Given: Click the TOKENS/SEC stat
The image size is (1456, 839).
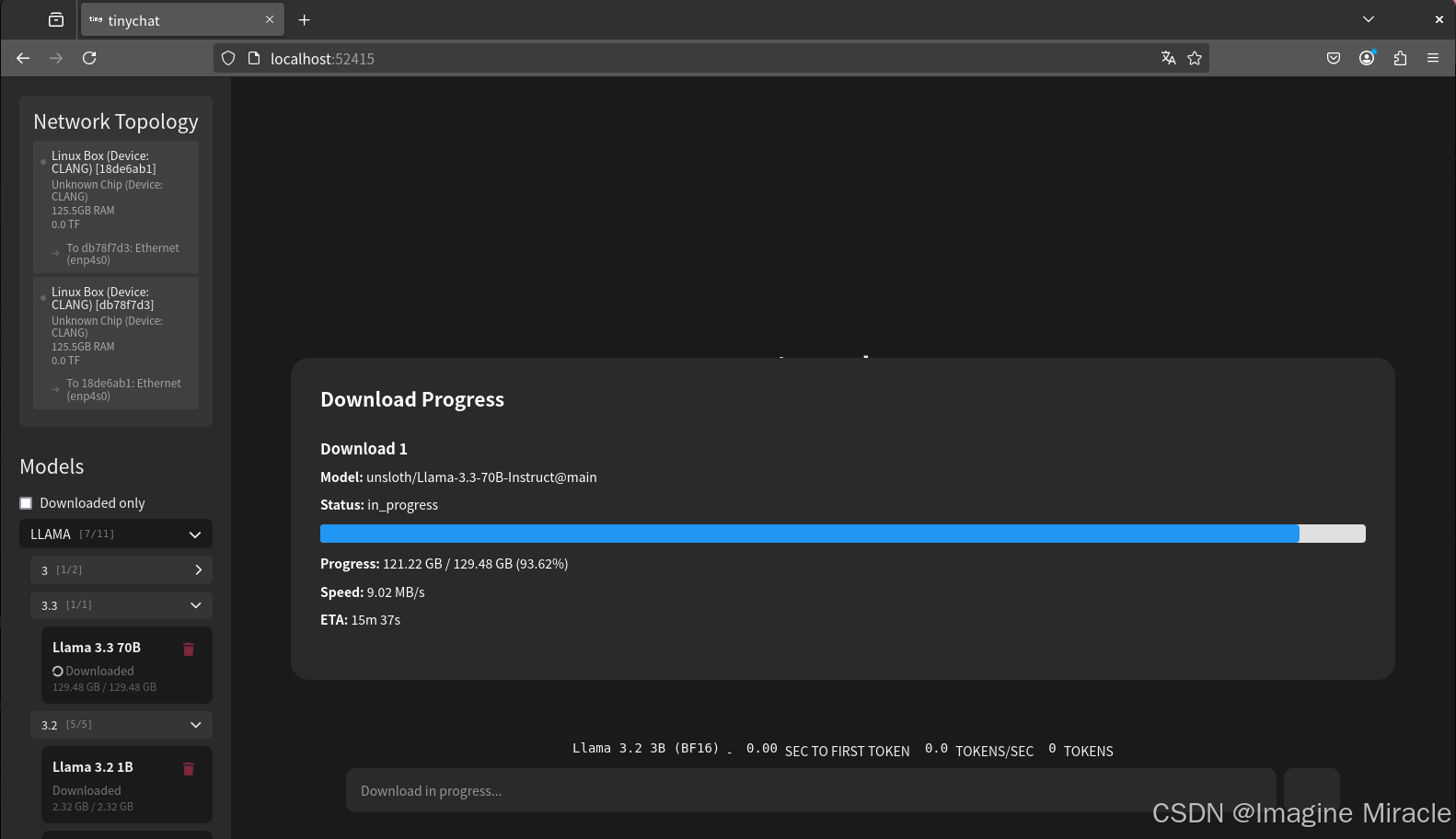Looking at the screenshot, I should tap(994, 751).
